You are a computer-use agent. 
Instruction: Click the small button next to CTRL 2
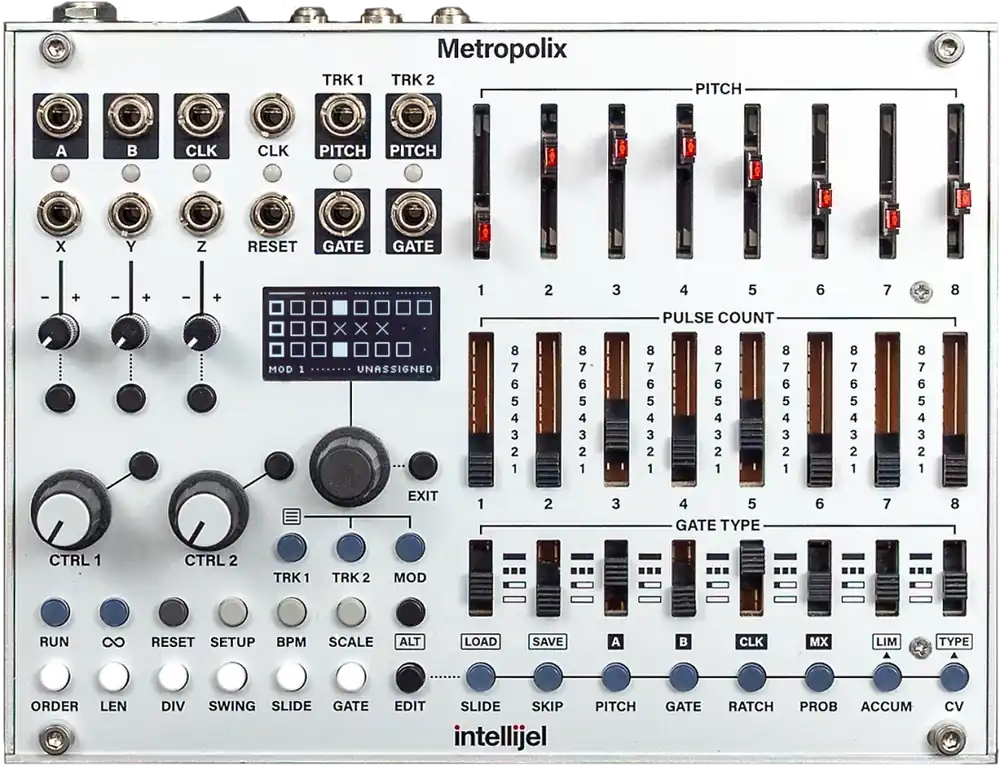click(279, 466)
